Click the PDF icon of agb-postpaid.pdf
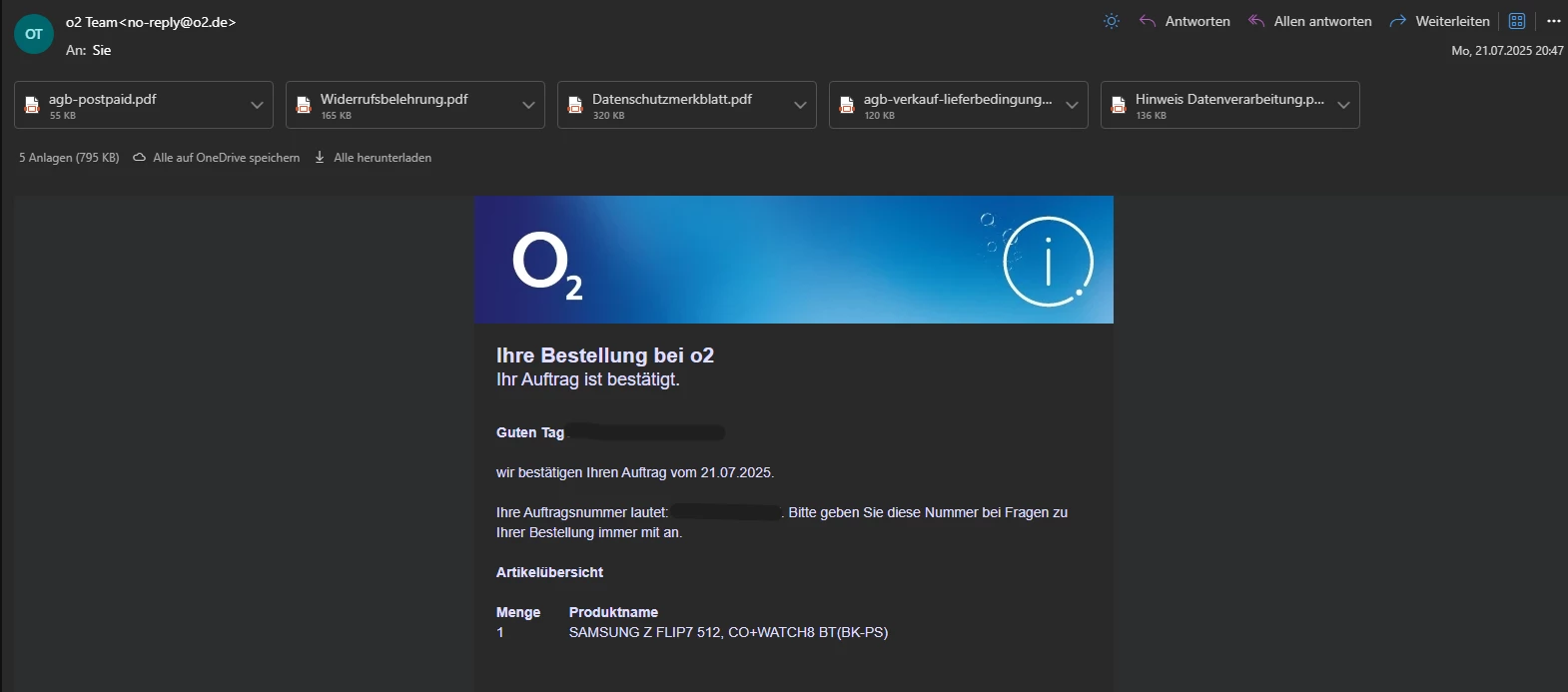This screenshot has height=692, width=1568. [32, 105]
